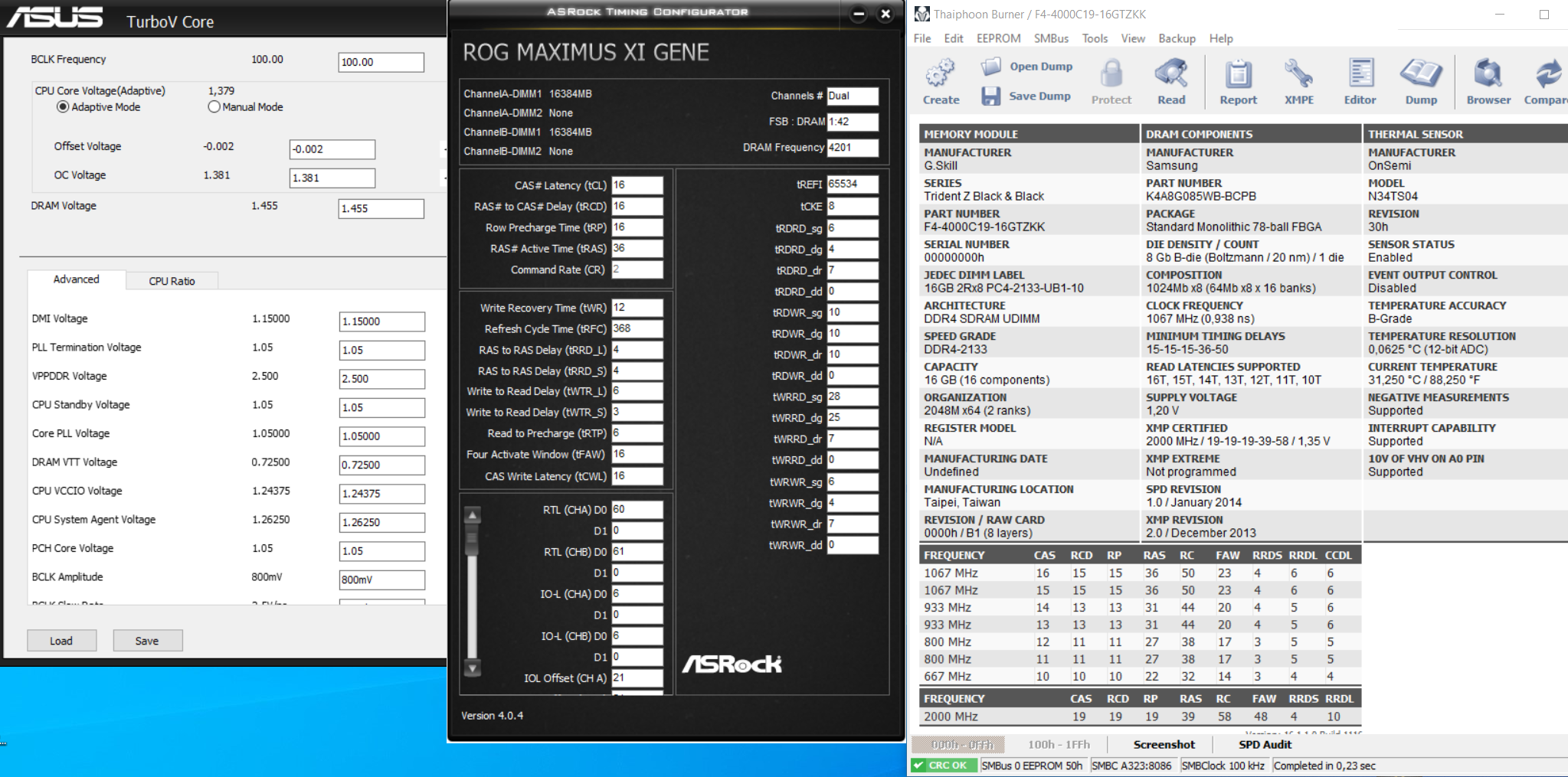Click the Refresh Cycle Time (tRFC) field
The image size is (1568, 777).
[637, 328]
